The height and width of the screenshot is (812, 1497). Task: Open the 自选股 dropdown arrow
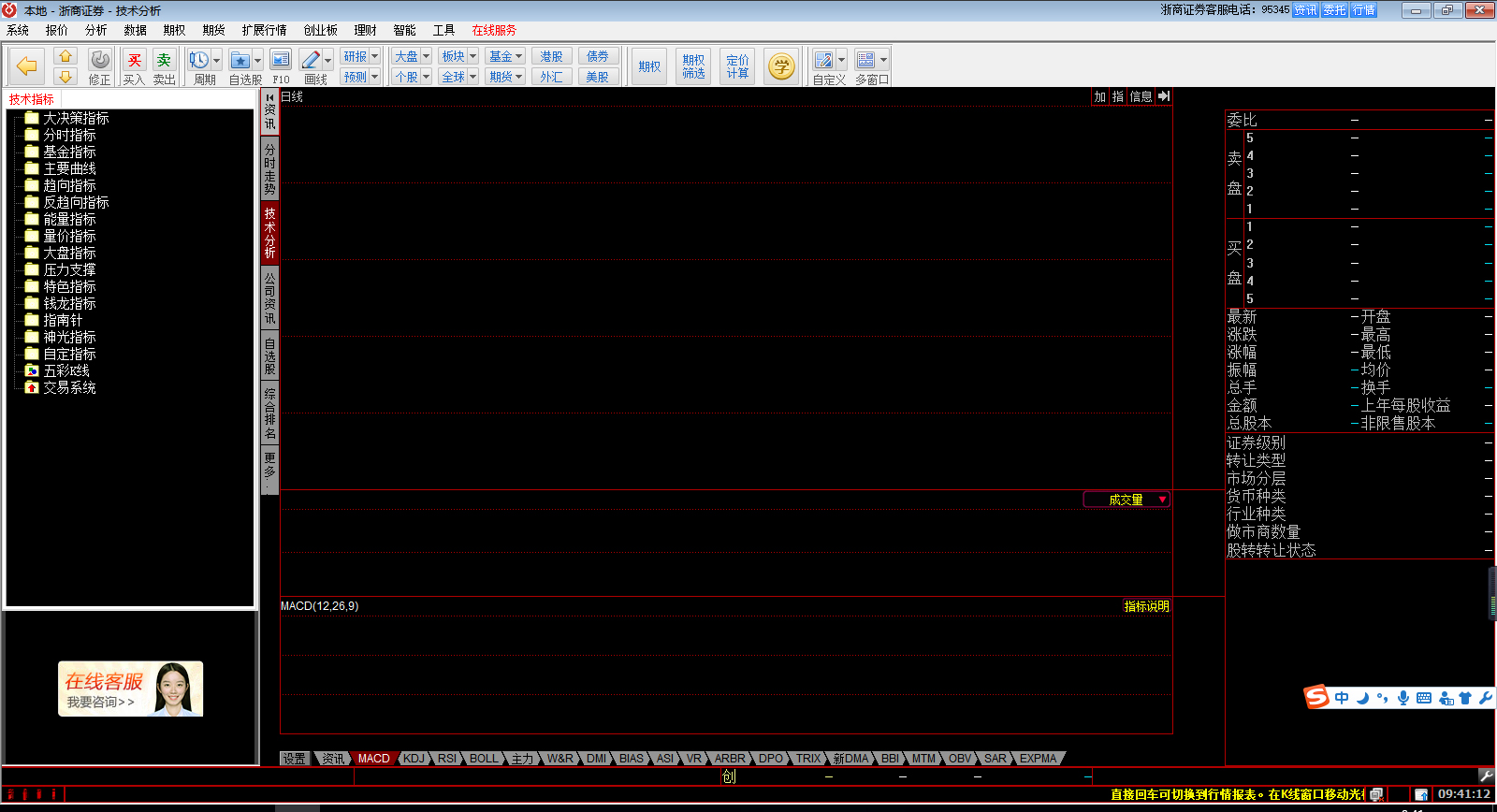point(257,61)
